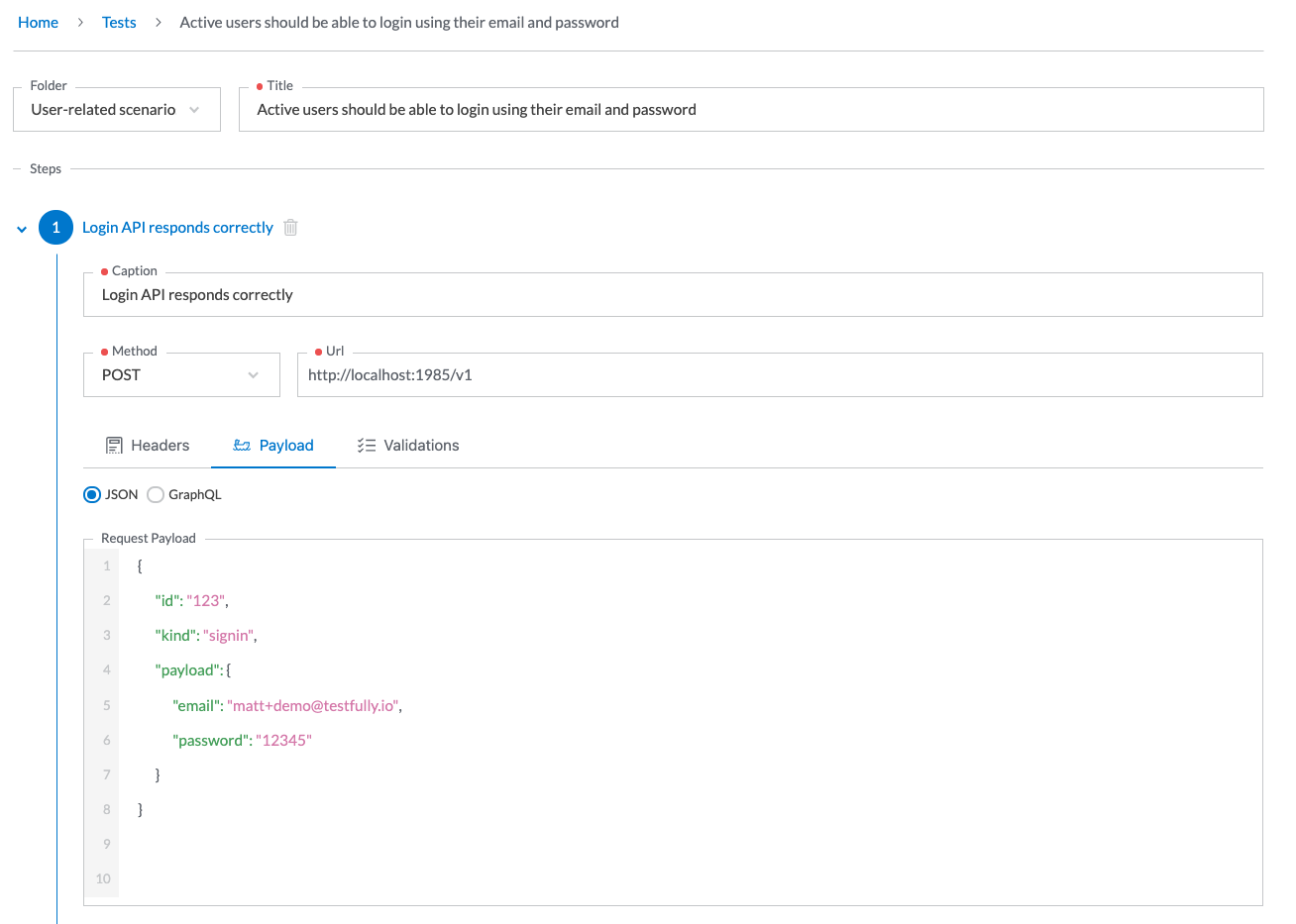1296x924 pixels.
Task: Click the "email" line in payload editor
Action: pos(287,705)
